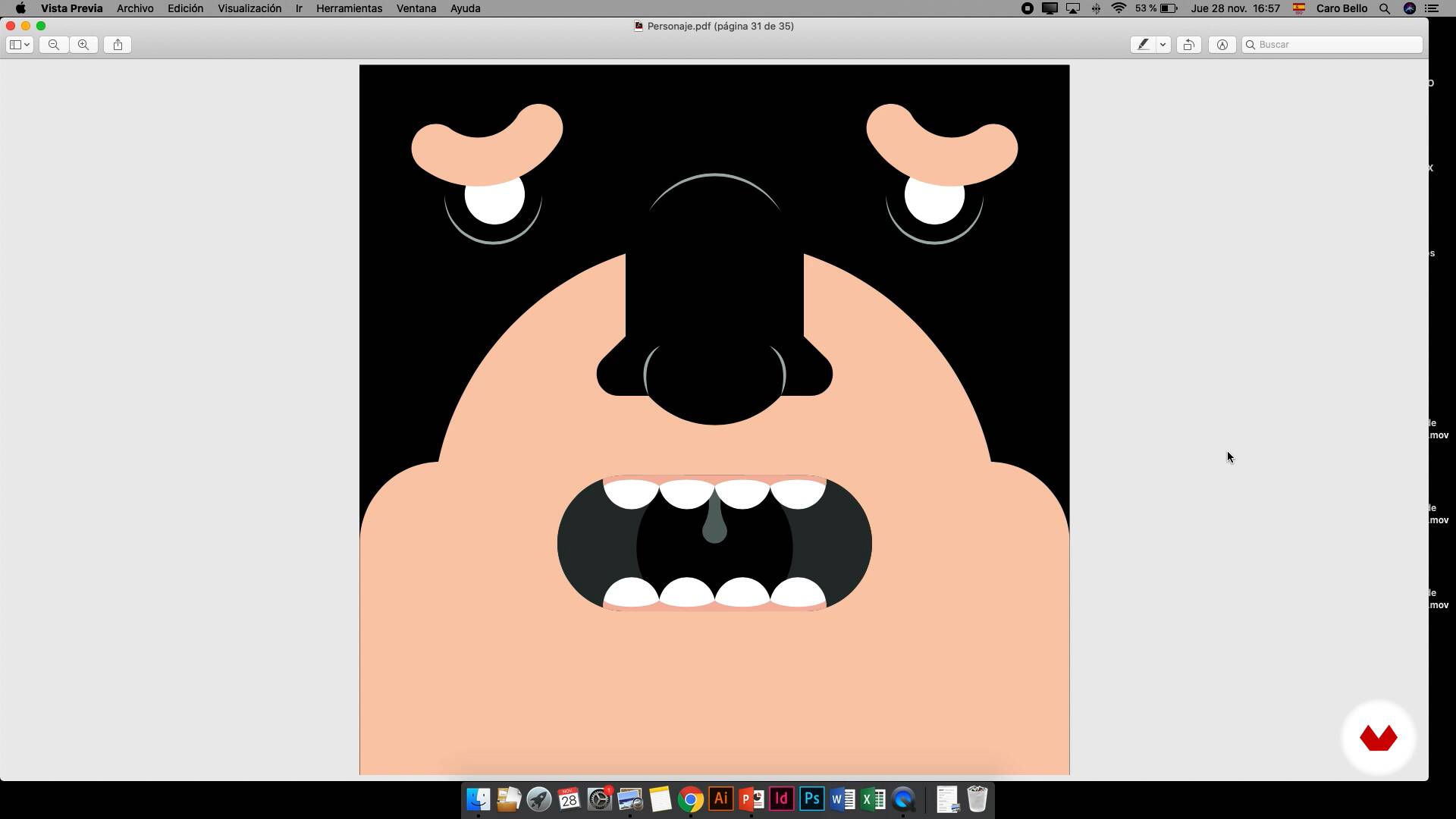Viewport: 1456px width, 819px height.
Task: Open the Share button in toolbar
Action: 118,45
